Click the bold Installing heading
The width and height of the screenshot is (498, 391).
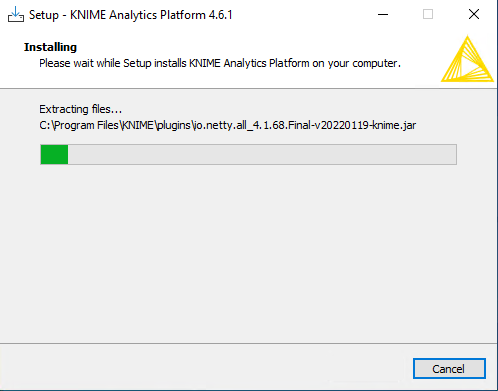(50, 47)
